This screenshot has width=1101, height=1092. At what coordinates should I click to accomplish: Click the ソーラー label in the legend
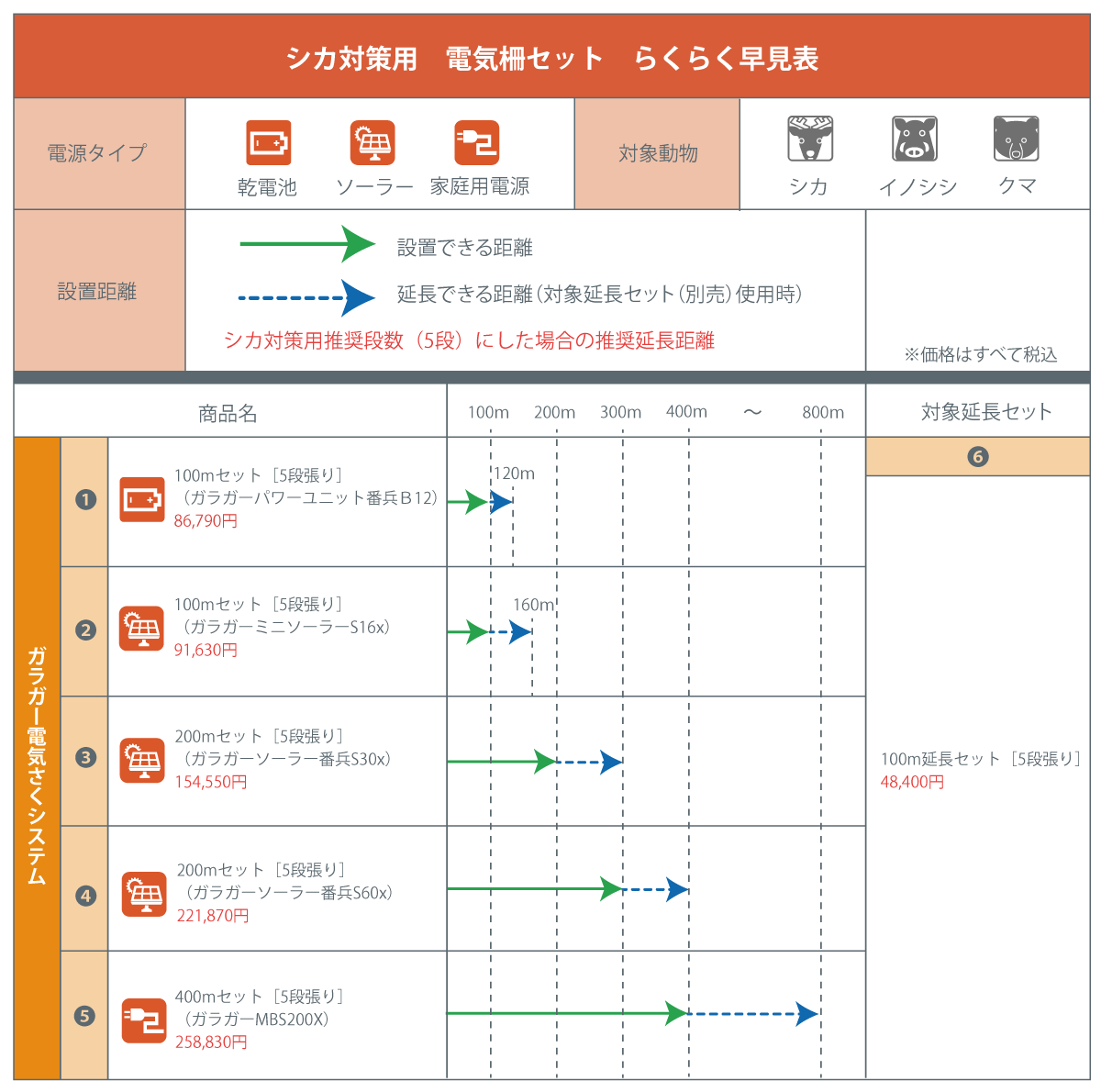pyautogui.click(x=374, y=187)
